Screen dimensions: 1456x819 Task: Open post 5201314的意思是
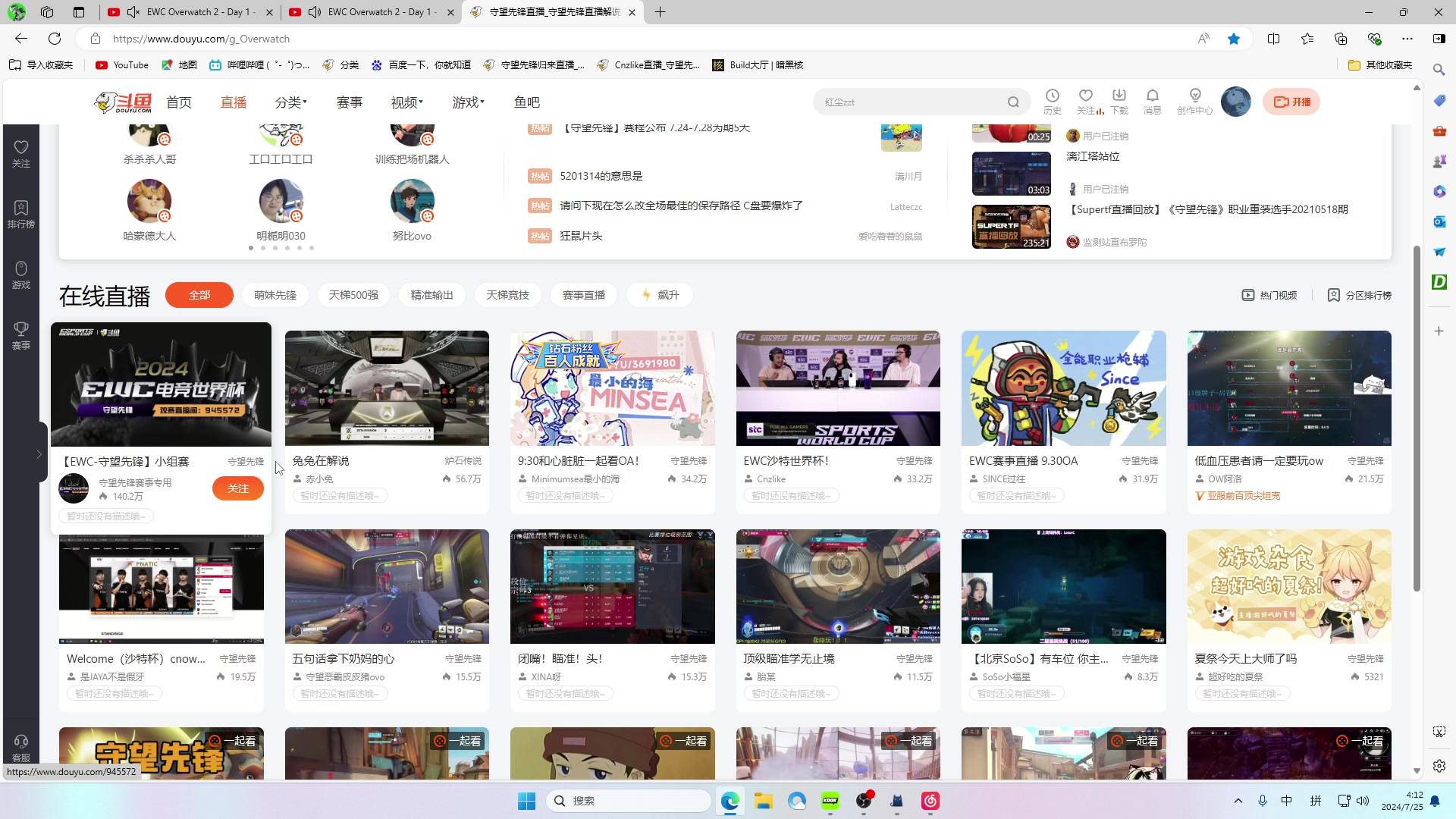pos(601,176)
